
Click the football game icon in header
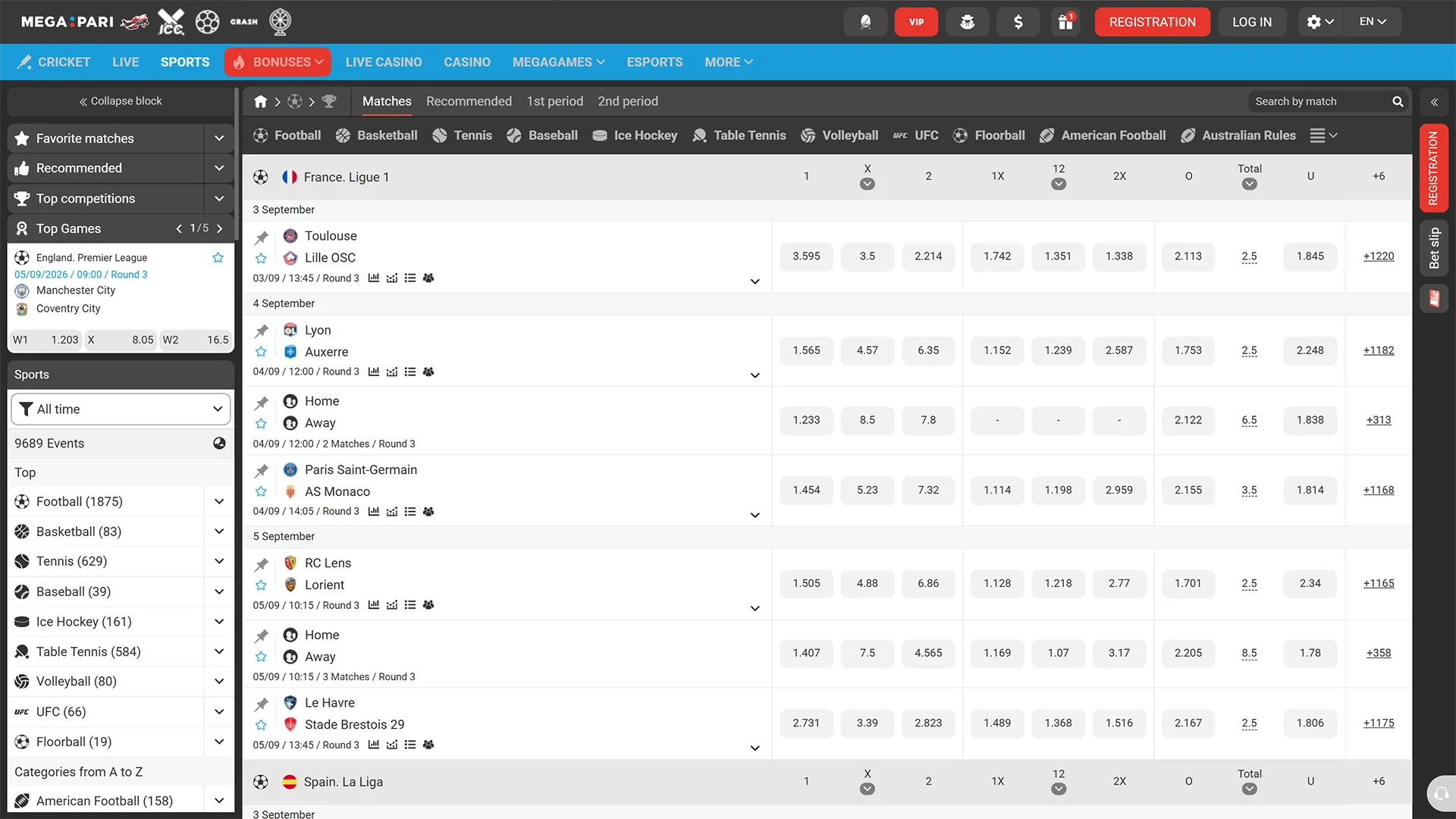coord(207,22)
